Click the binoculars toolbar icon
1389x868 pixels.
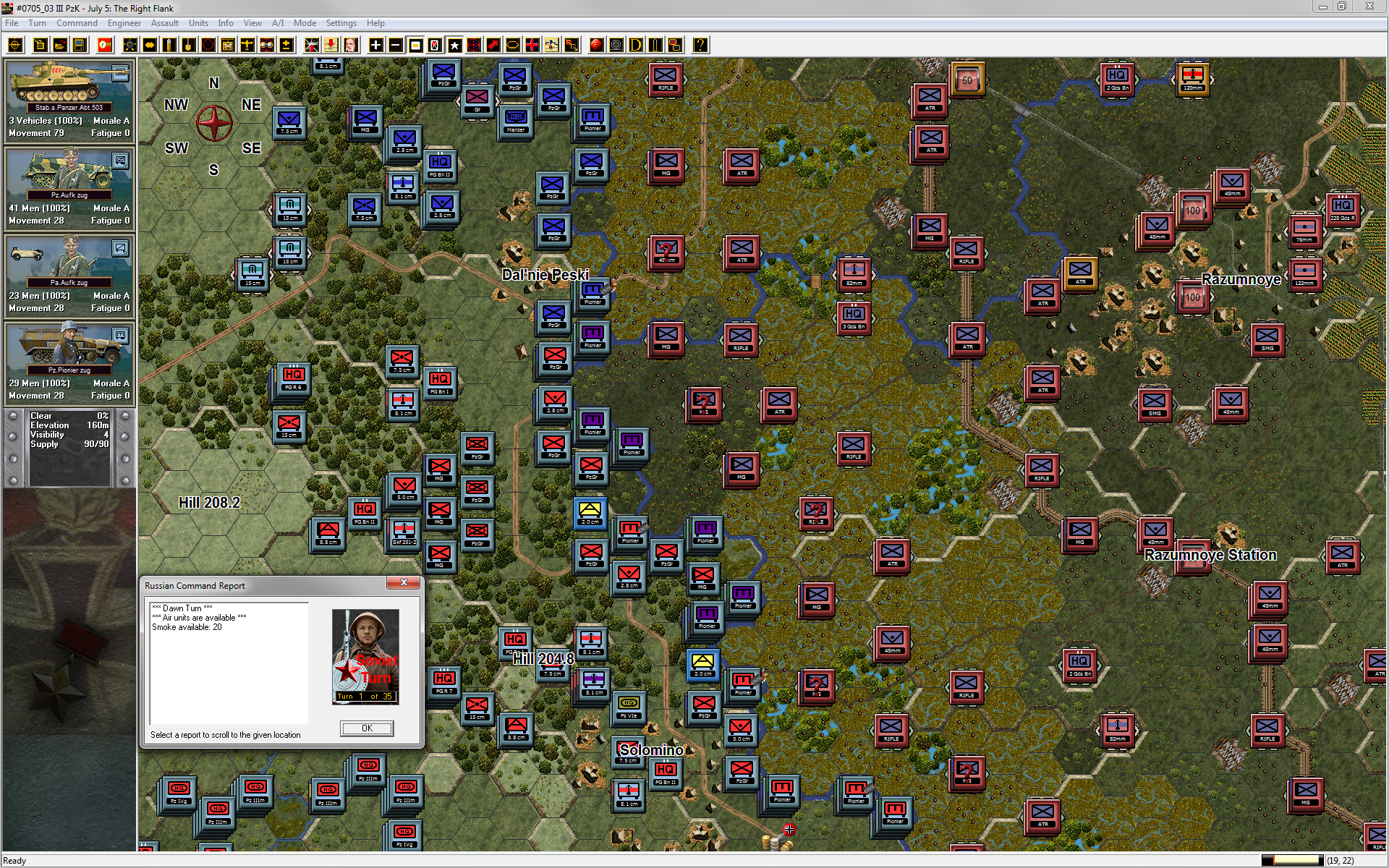point(267,45)
